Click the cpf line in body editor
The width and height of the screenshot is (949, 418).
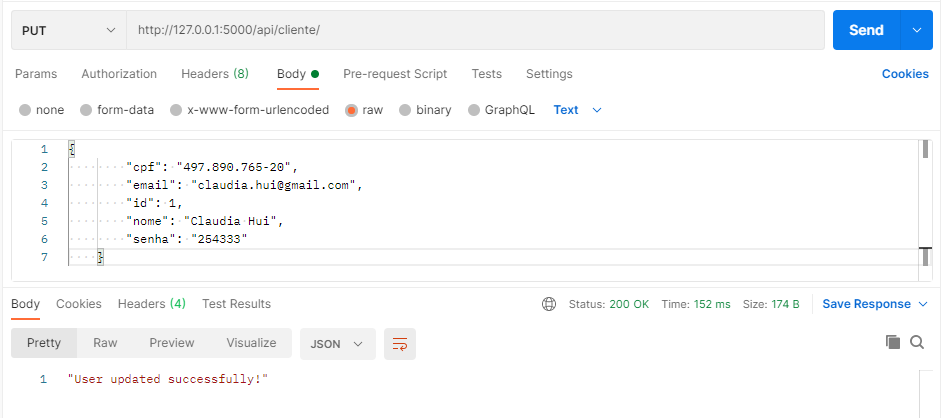tap(212, 167)
